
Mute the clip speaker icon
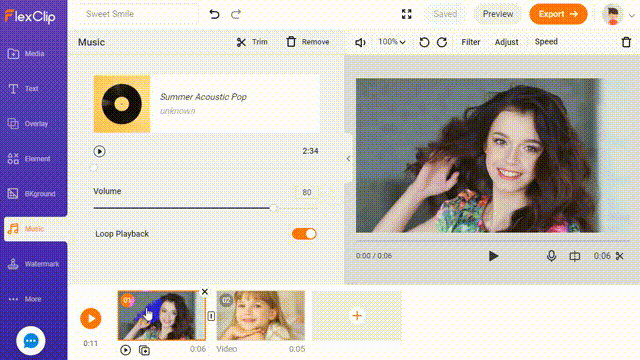360,42
